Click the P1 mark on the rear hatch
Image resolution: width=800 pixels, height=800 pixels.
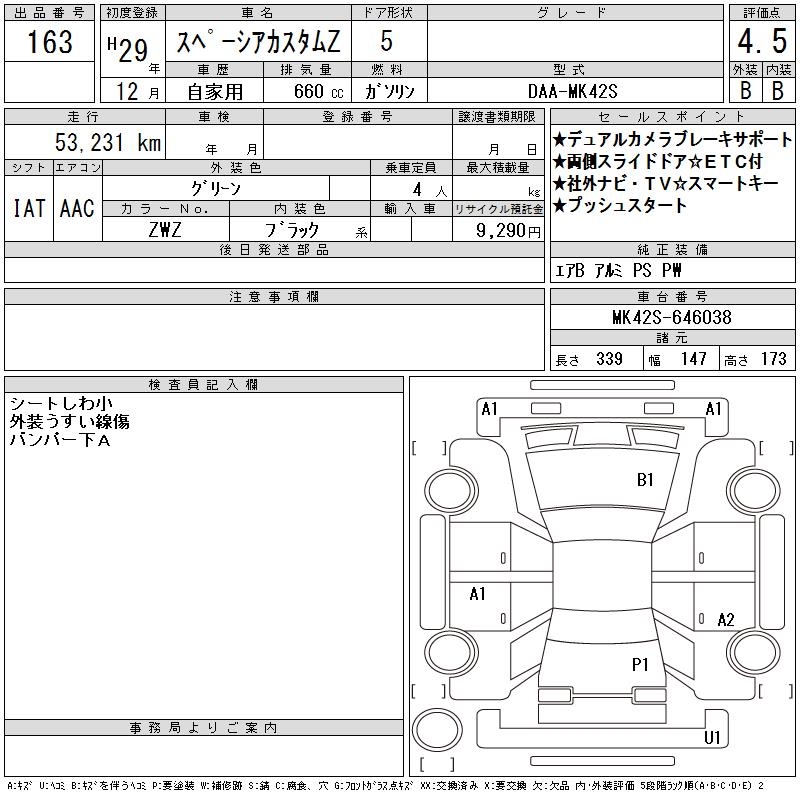640,664
